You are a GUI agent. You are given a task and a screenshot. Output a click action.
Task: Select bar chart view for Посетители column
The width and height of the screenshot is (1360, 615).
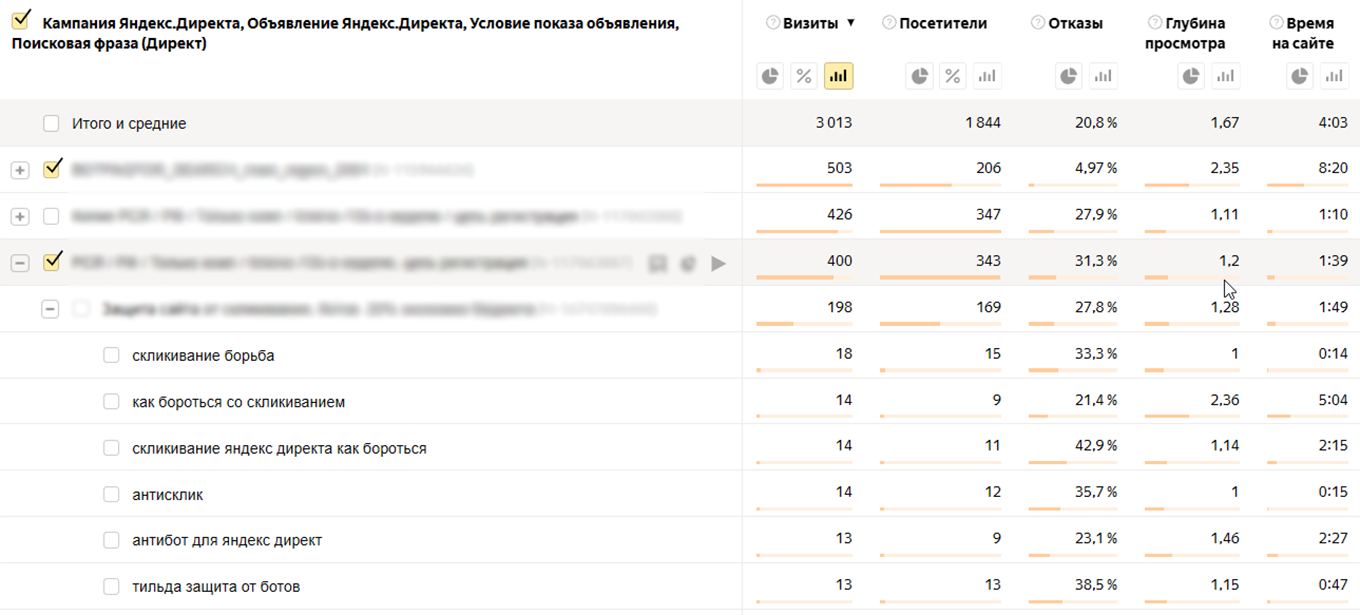(987, 75)
